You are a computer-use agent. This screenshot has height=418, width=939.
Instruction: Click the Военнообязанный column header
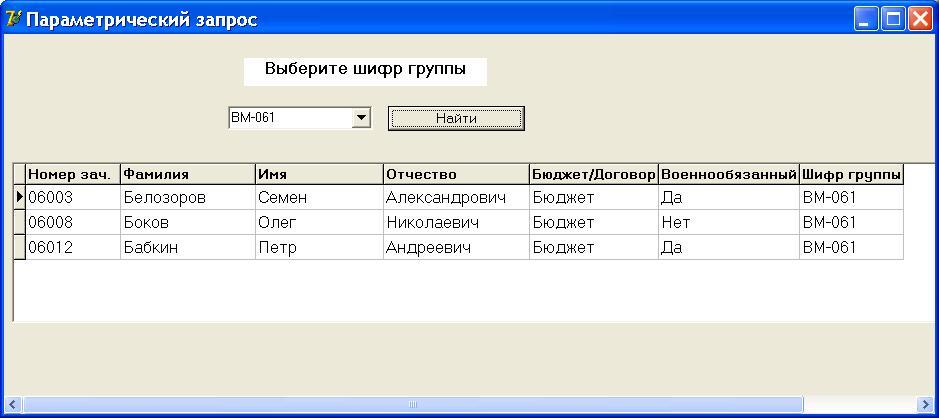(729, 174)
